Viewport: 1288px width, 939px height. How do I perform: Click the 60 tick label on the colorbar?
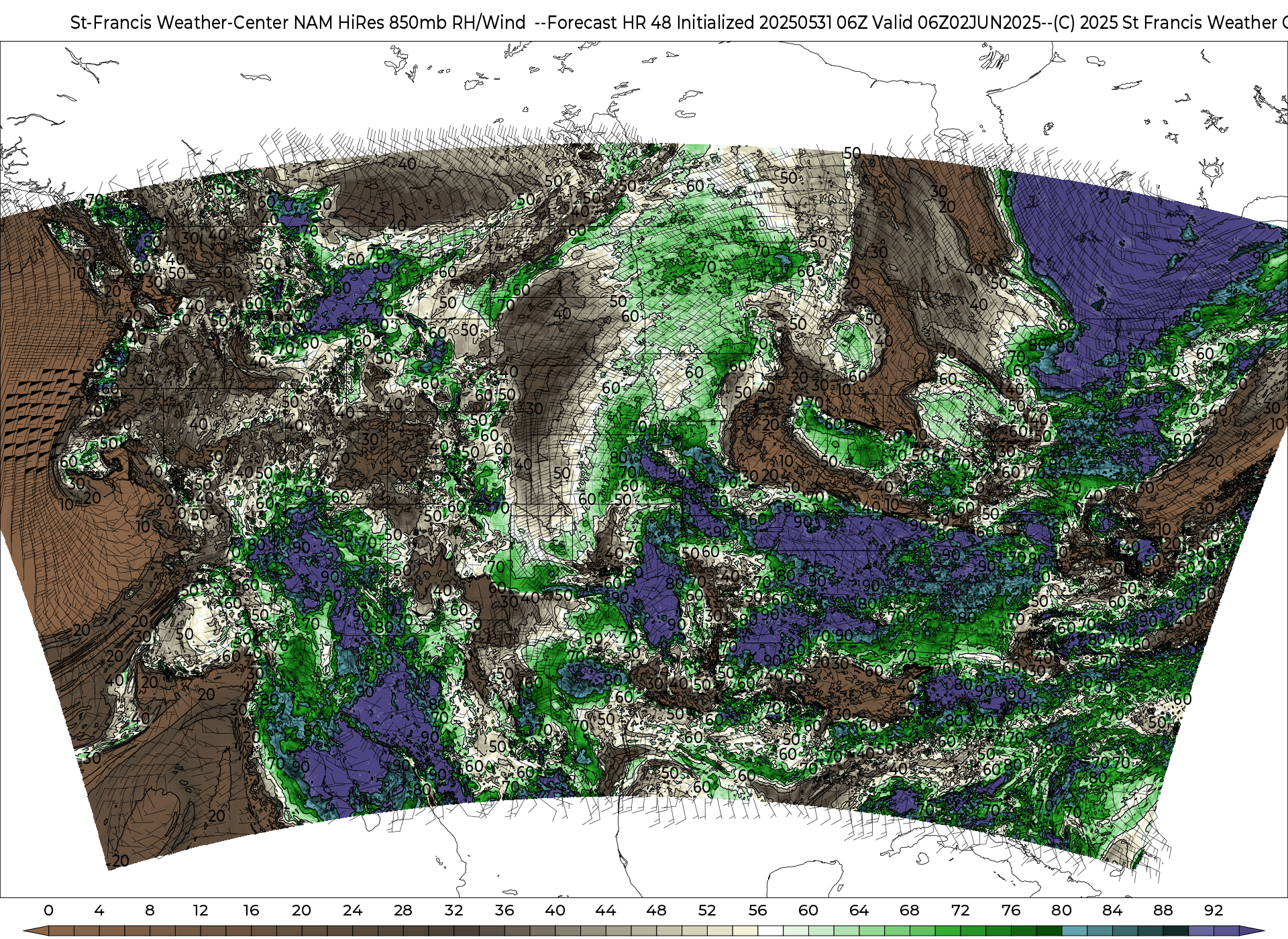(808, 911)
